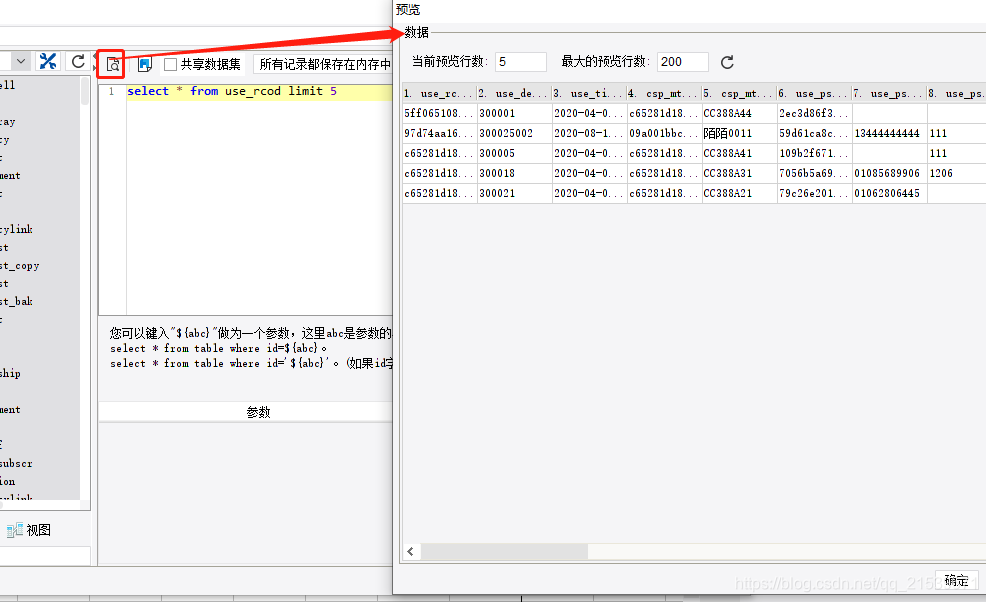
Task: Confirm the preview with the 确定 button
Action: (956, 580)
